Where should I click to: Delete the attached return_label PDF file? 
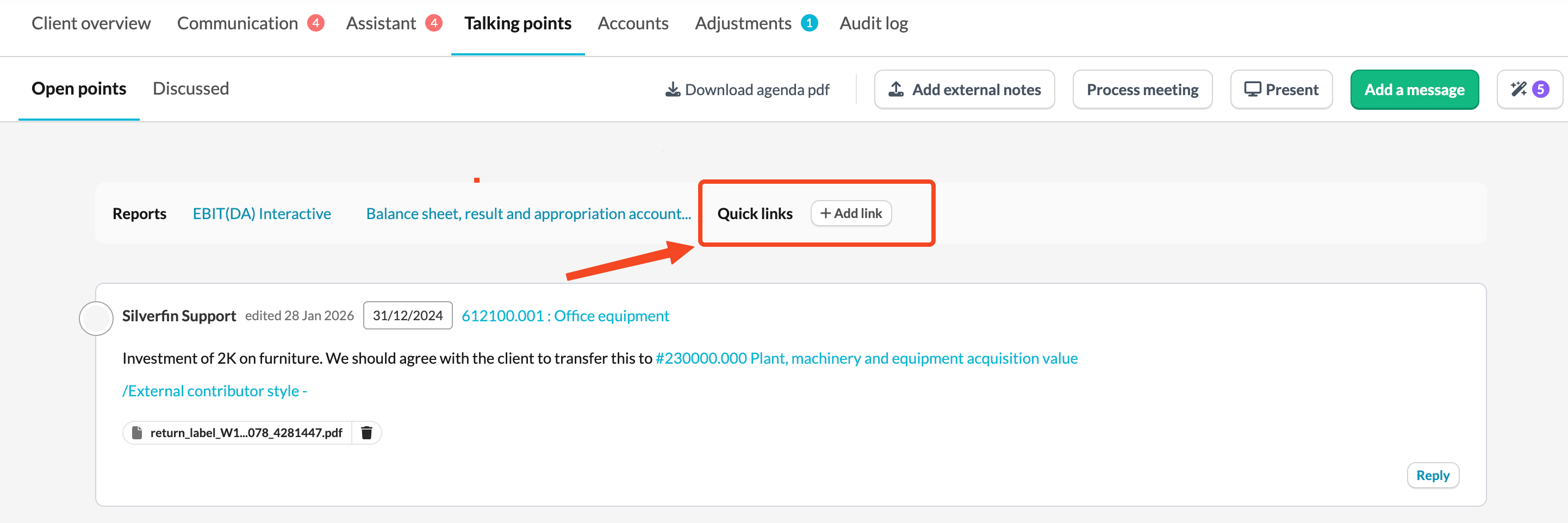coord(366,433)
